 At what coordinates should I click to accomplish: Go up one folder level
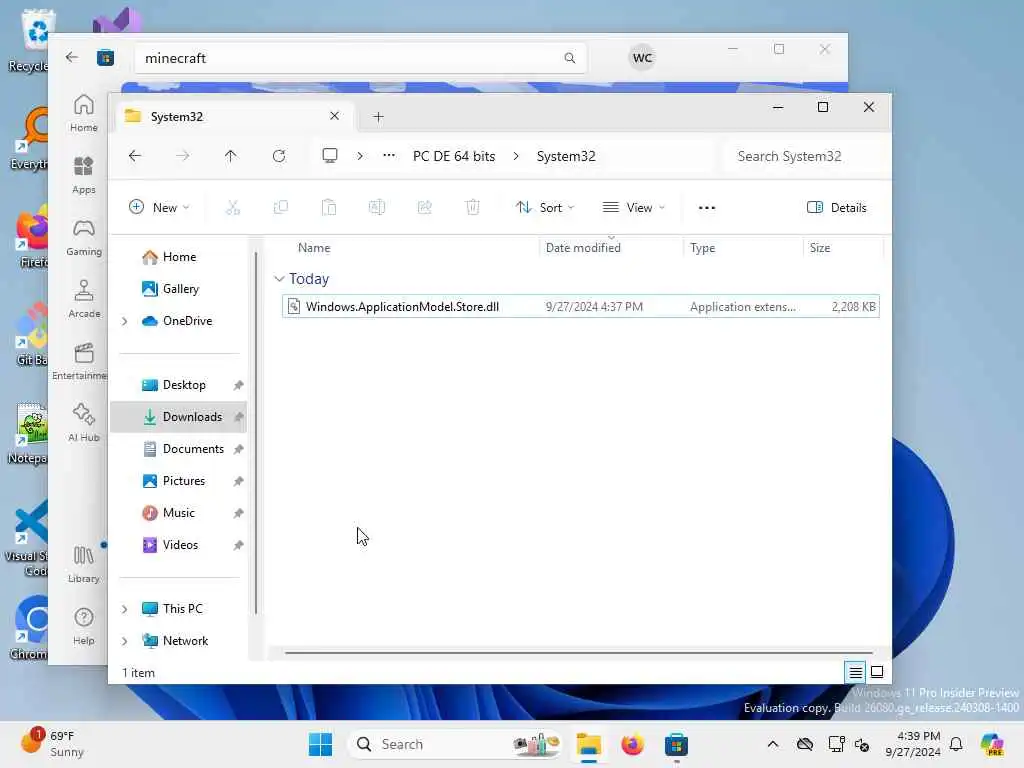click(231, 156)
